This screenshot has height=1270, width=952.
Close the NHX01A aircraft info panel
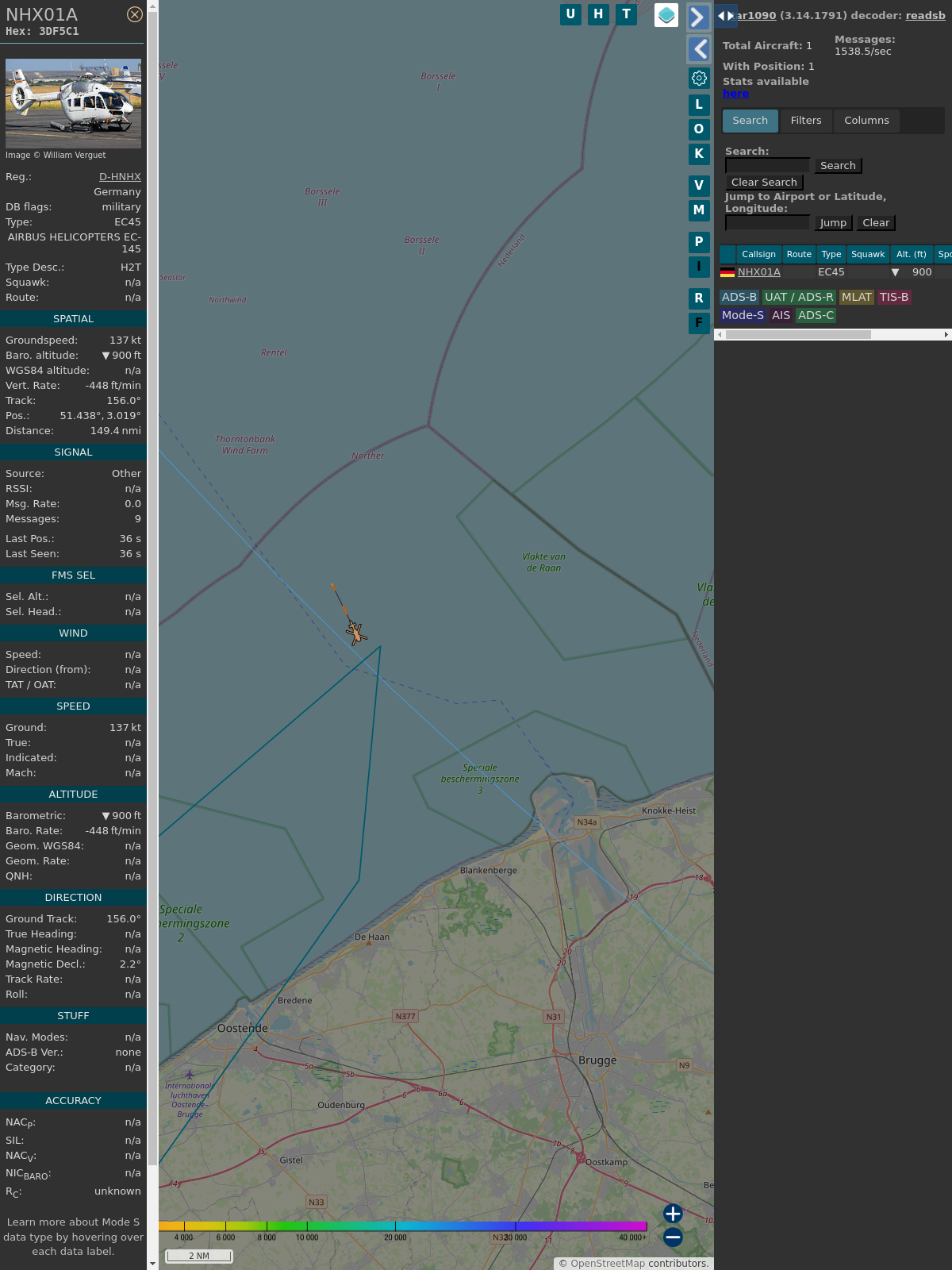[135, 14]
